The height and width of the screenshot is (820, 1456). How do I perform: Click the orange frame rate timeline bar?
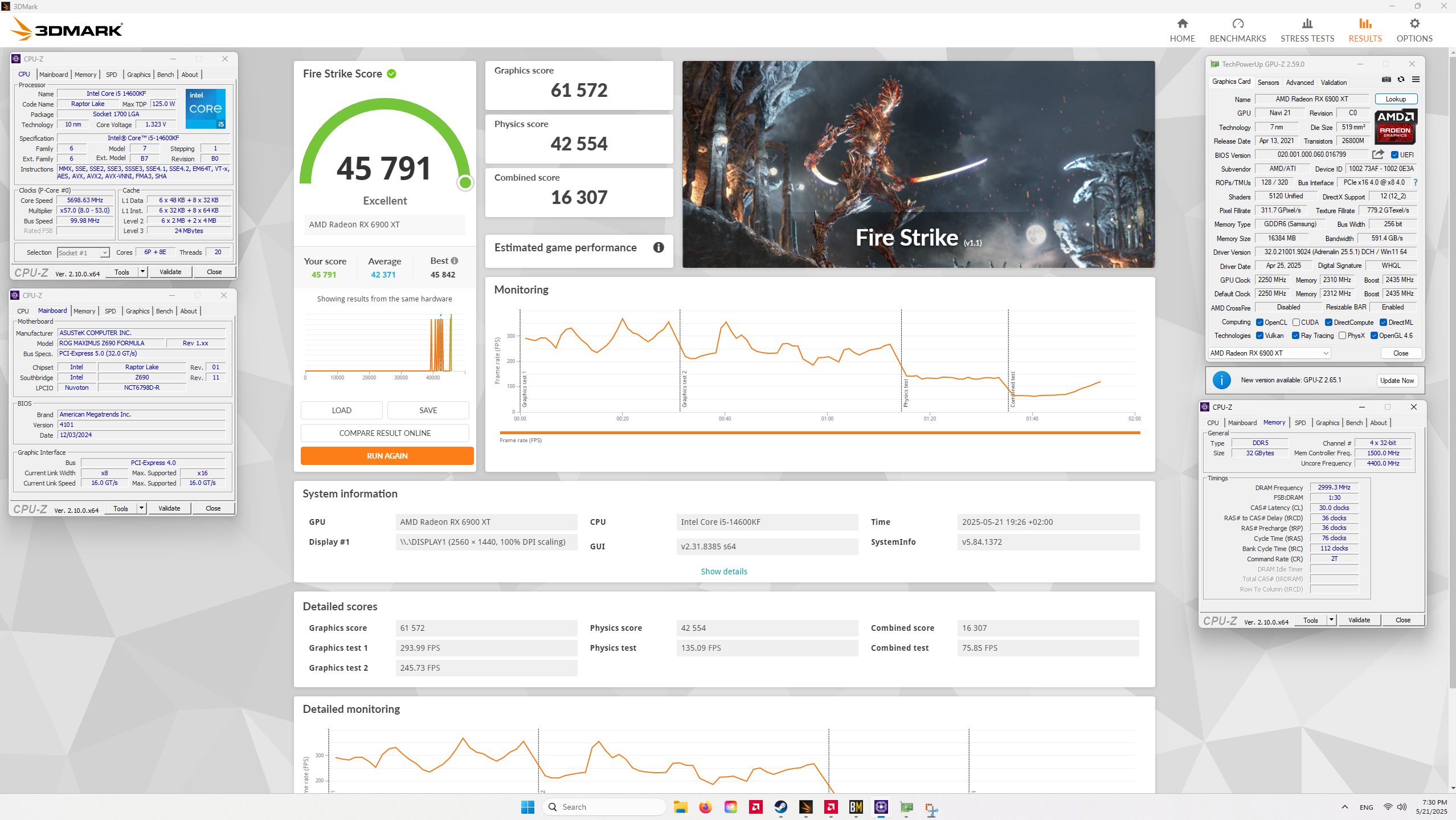tap(820, 433)
